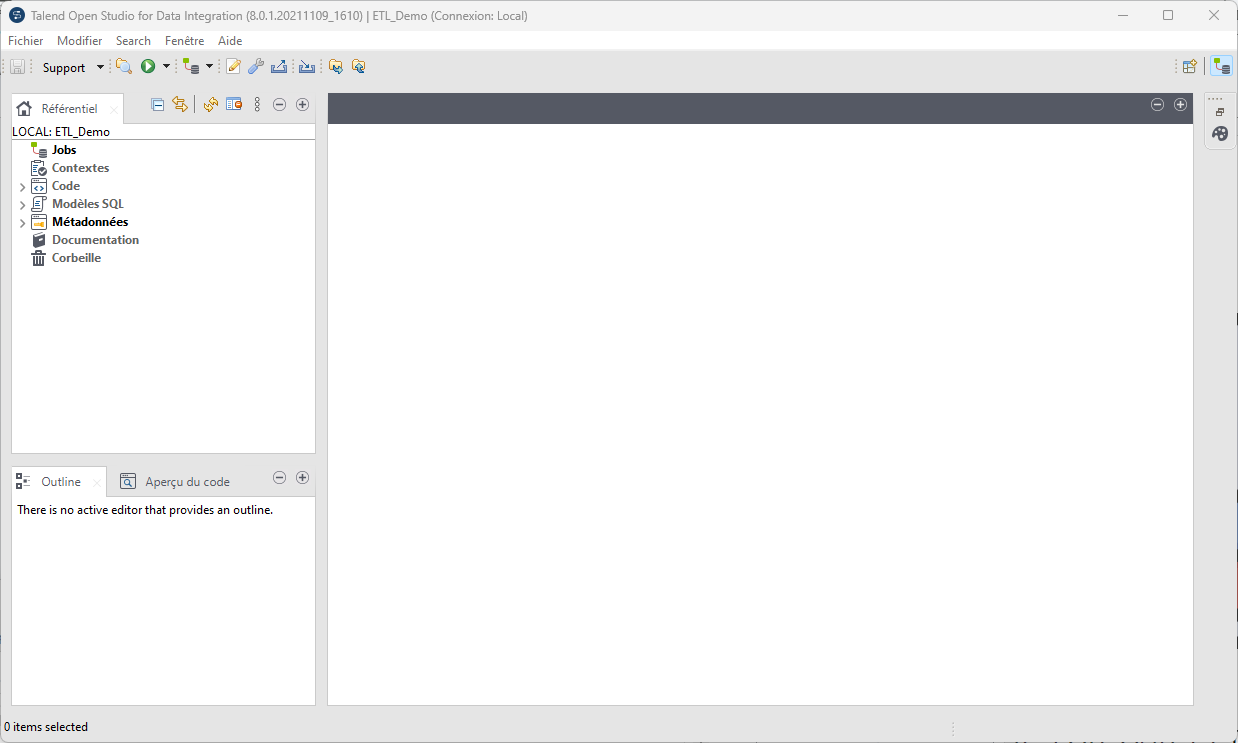Close the Référentiel tab
Image resolution: width=1238 pixels, height=743 pixels.
113,110
